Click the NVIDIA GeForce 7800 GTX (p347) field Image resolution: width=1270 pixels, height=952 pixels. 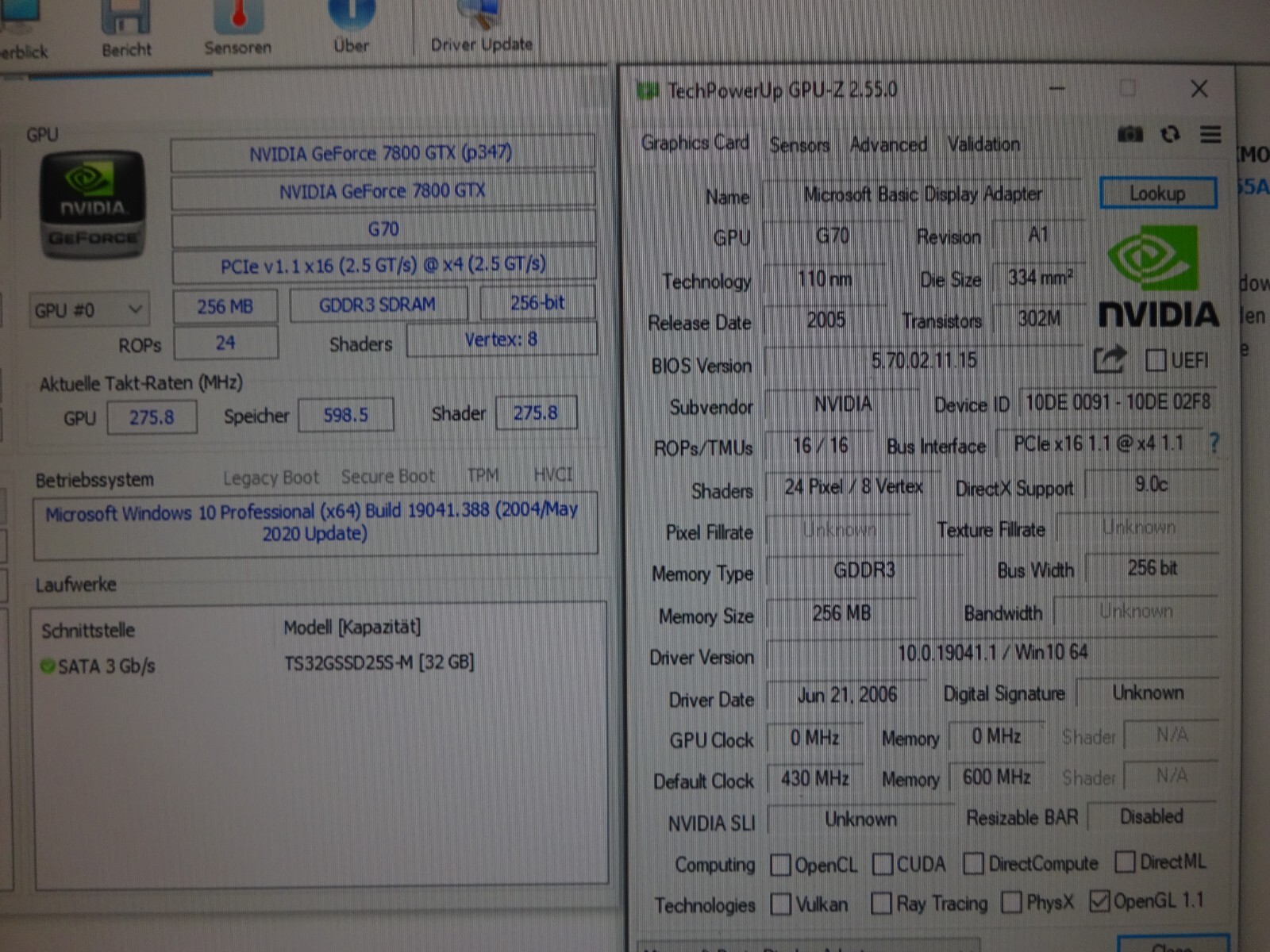(382, 152)
